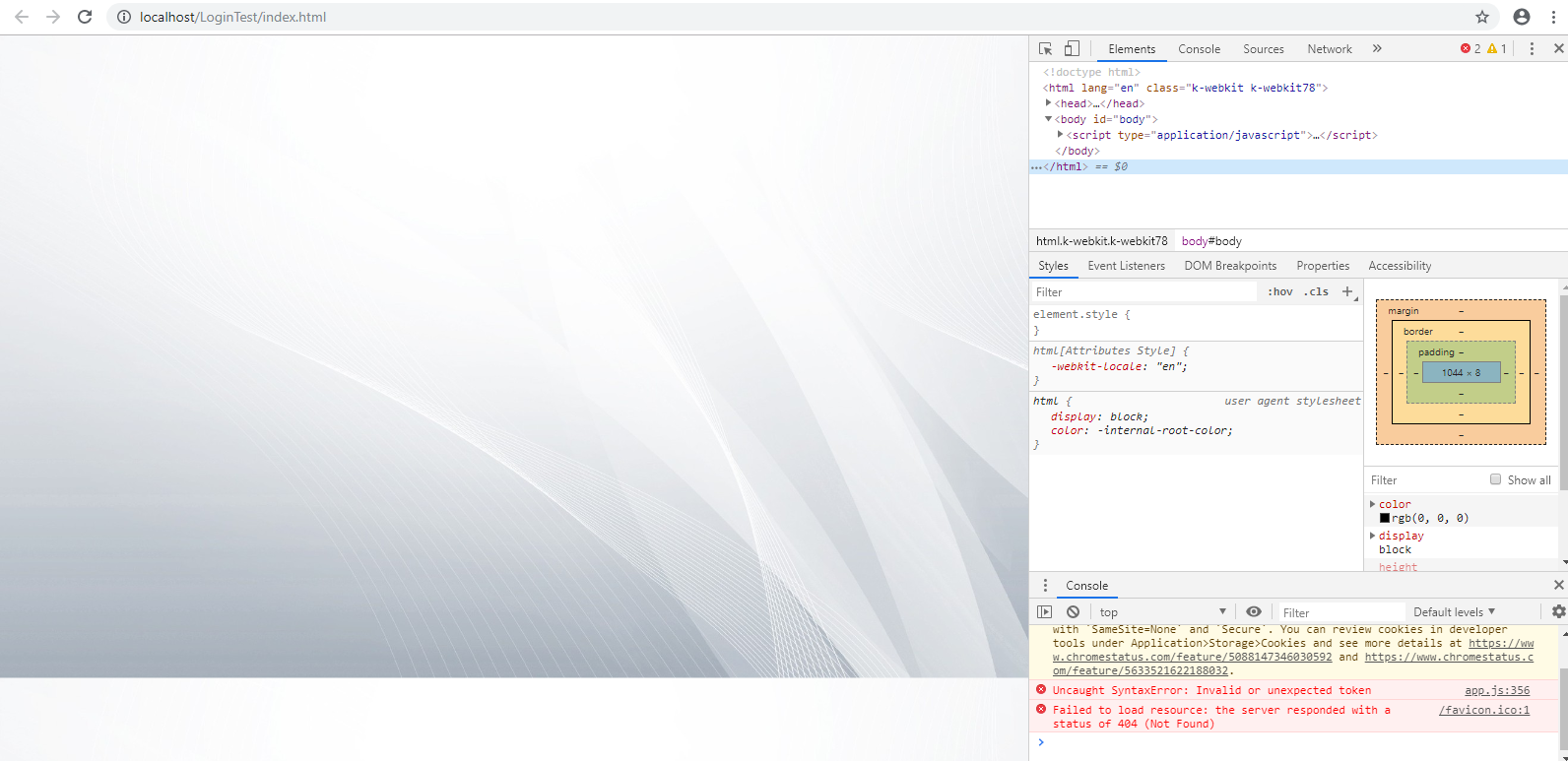Viewport: 1568px width, 761px height.
Task: Select the body#body breadcrumb
Action: tap(1211, 241)
